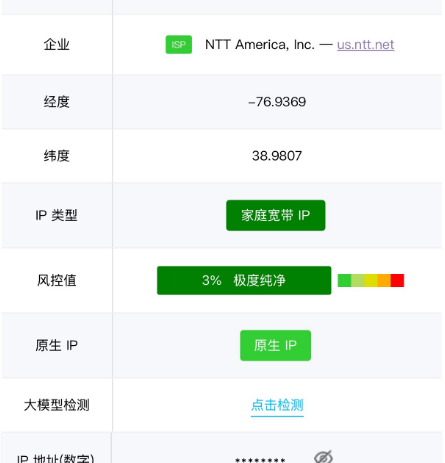Viewport: 445px width, 463px height.
Task: Click the 家庭宽带 IP badge
Action: pos(276,215)
